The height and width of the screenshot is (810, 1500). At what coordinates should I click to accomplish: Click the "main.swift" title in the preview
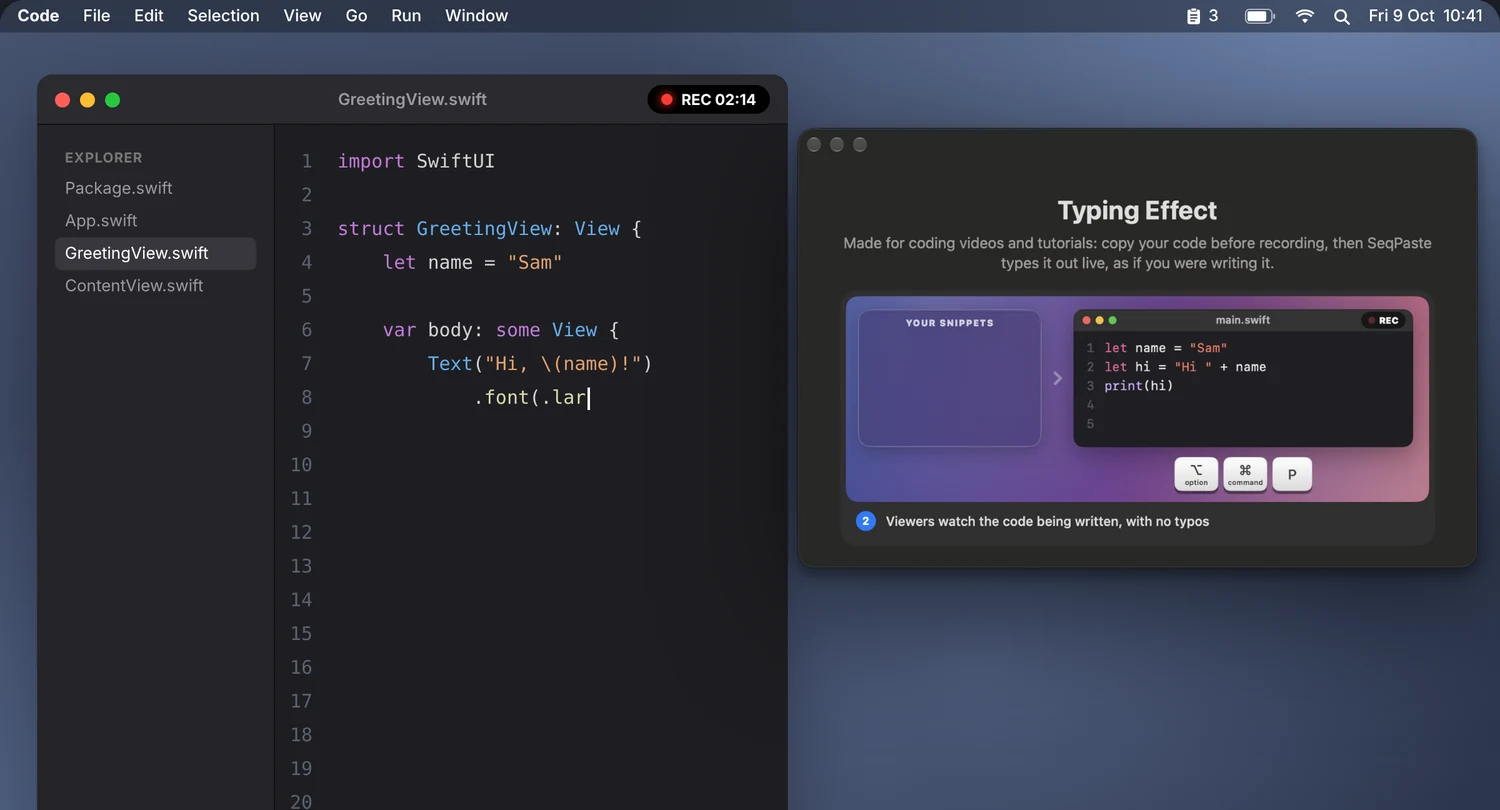(1243, 320)
